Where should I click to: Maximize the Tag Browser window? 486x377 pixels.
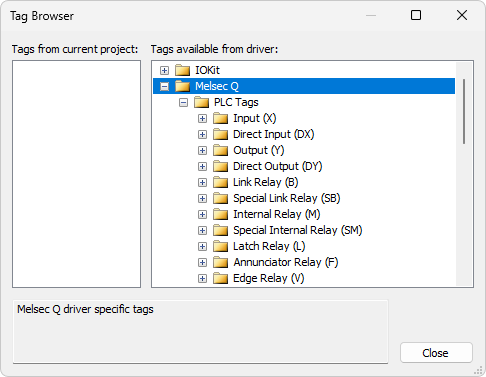(x=416, y=15)
